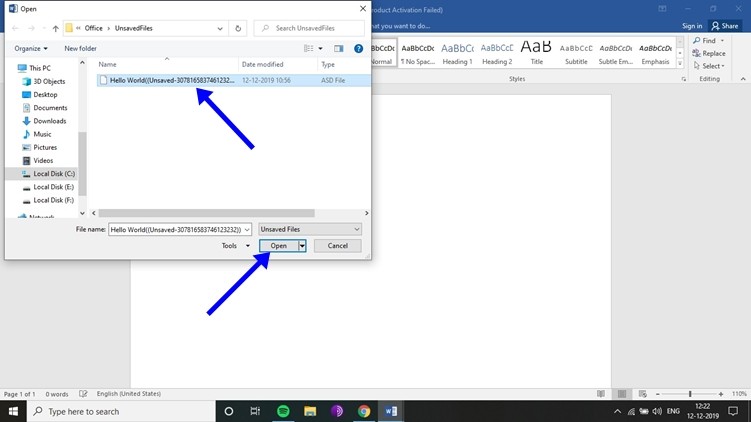Refresh the UnsavedFiles folder listing
This screenshot has height=422, width=751.
238,28
